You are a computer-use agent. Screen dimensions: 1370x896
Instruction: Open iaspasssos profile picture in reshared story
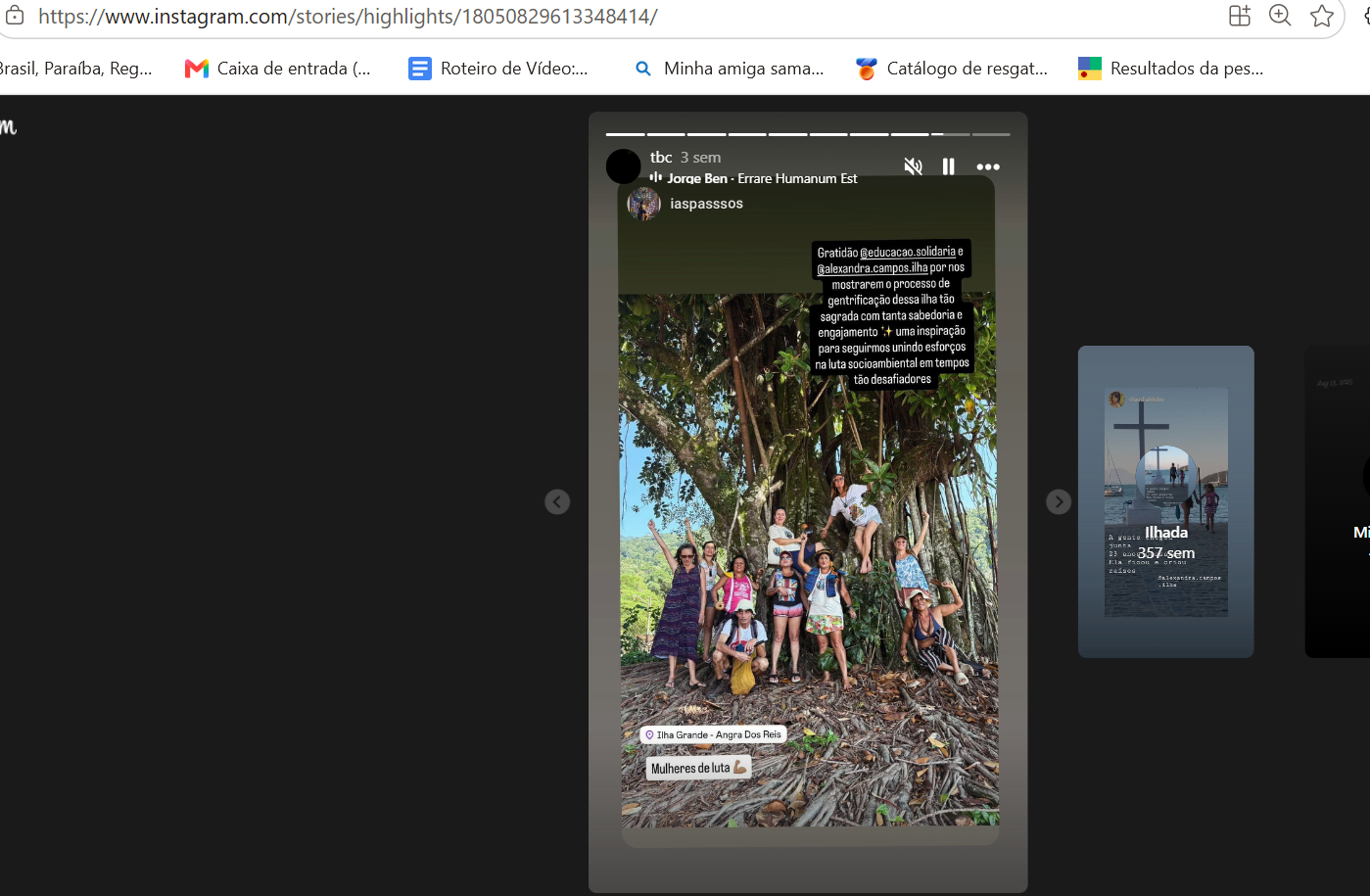(643, 204)
